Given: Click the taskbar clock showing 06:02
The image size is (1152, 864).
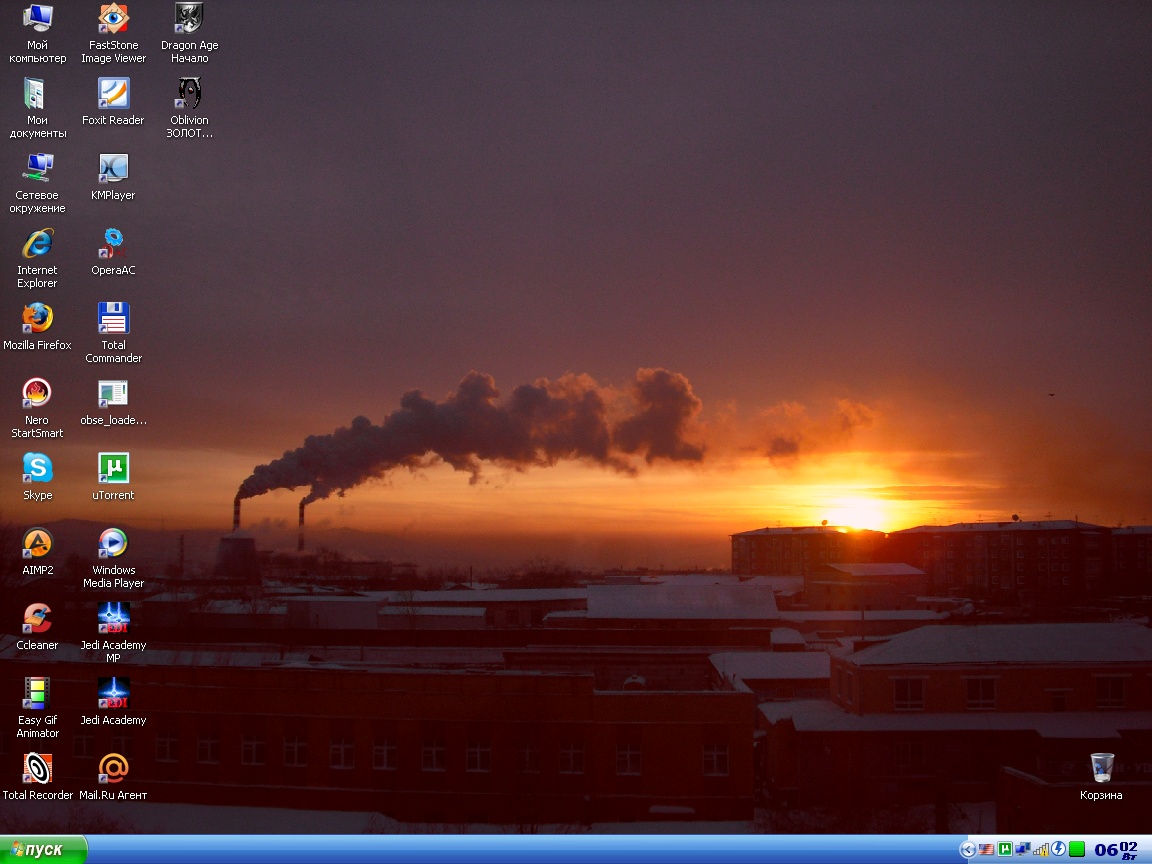Looking at the screenshot, I should click(1116, 850).
